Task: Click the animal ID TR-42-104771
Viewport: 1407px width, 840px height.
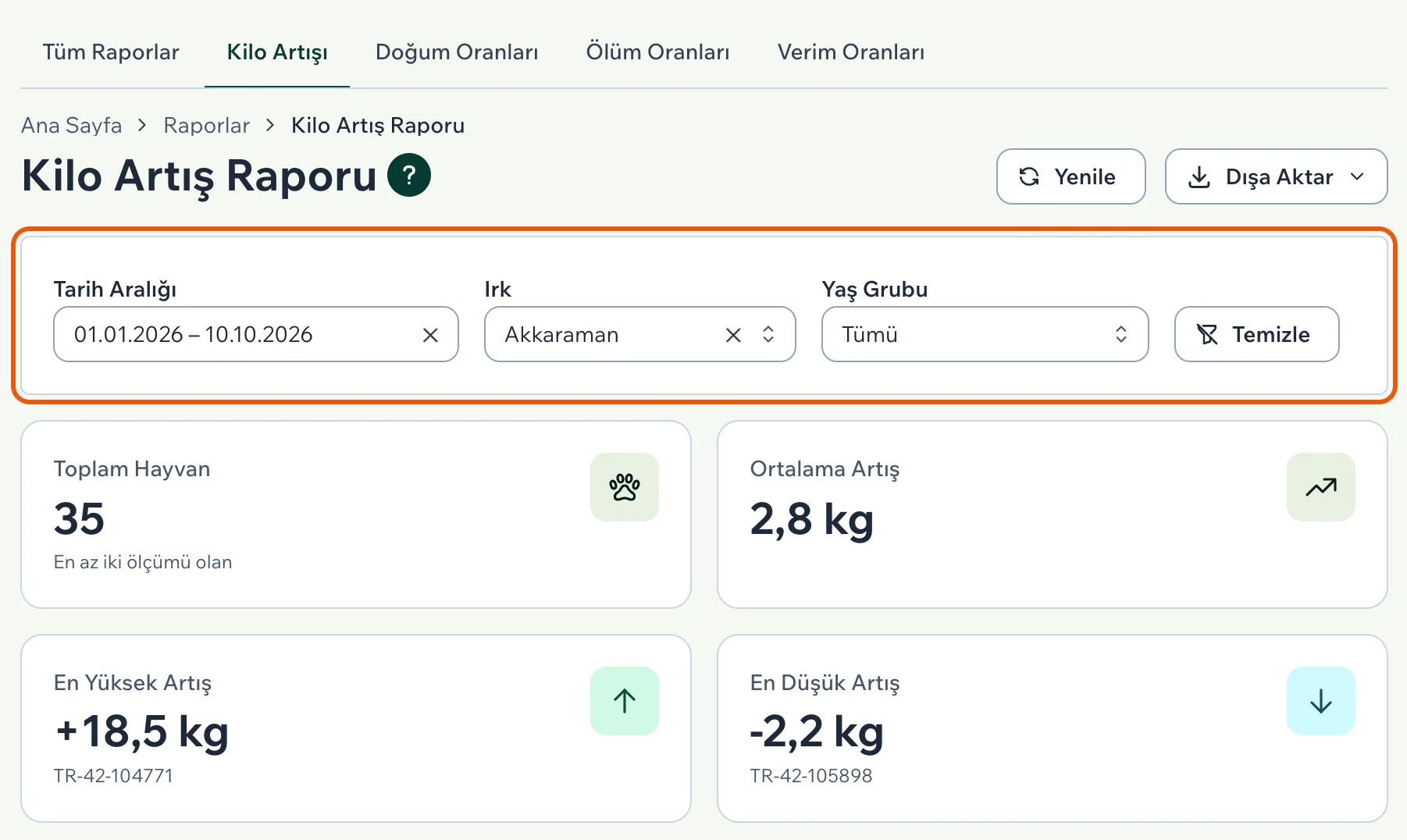Action: pos(113,776)
